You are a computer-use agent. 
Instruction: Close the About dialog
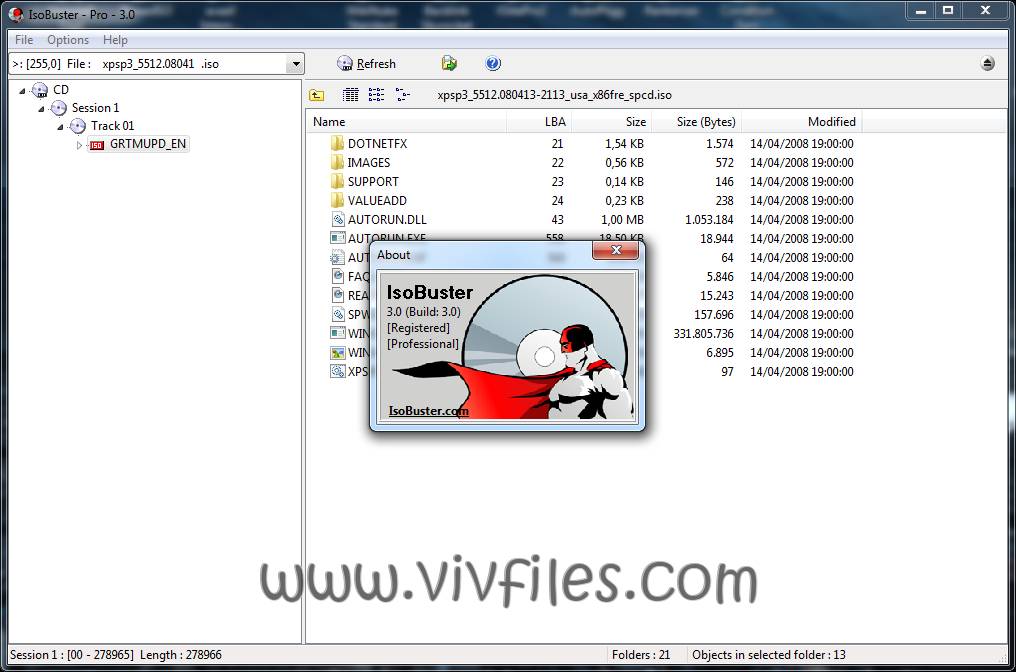tap(616, 250)
